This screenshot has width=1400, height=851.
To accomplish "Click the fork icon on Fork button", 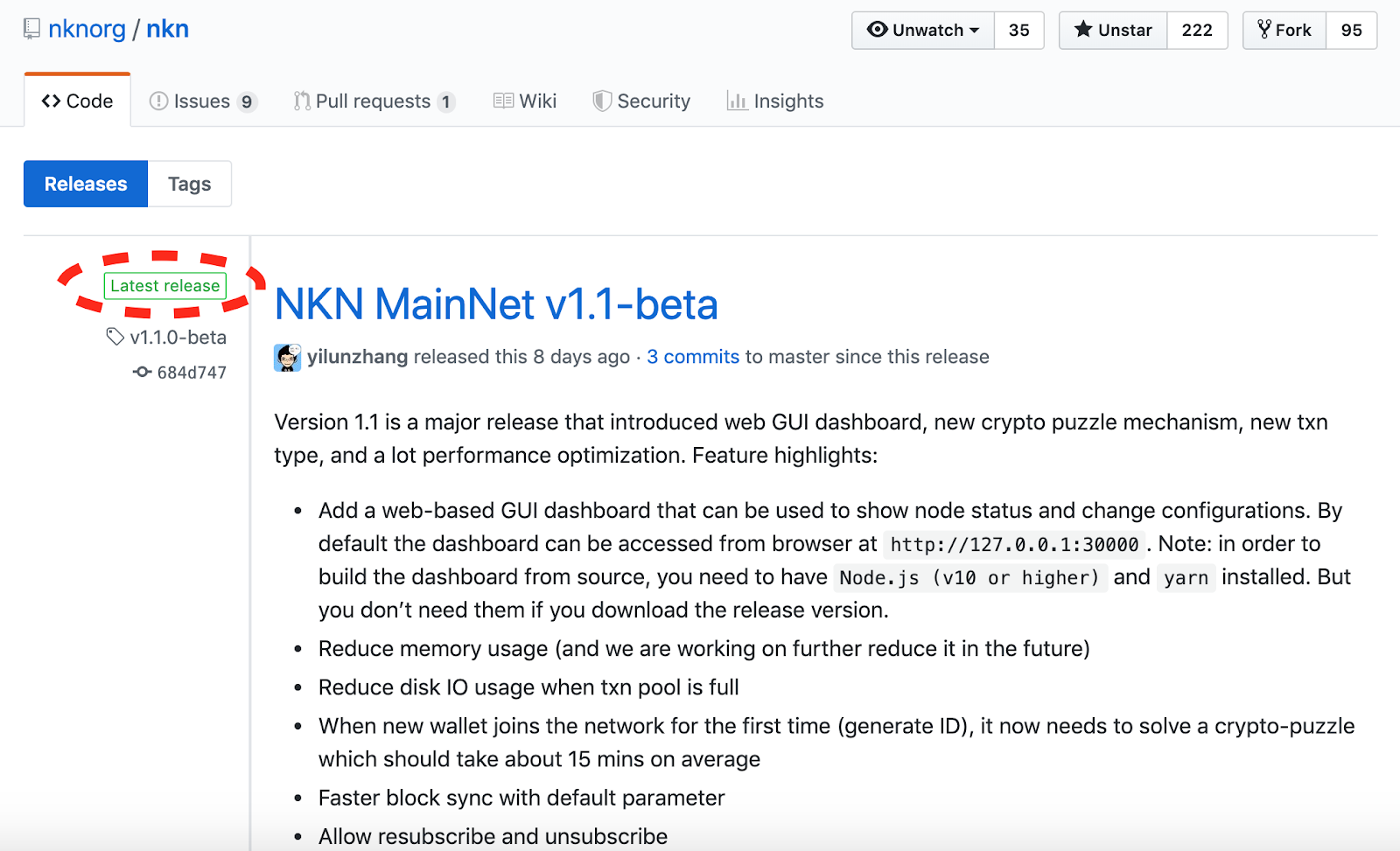I will [x=1264, y=29].
